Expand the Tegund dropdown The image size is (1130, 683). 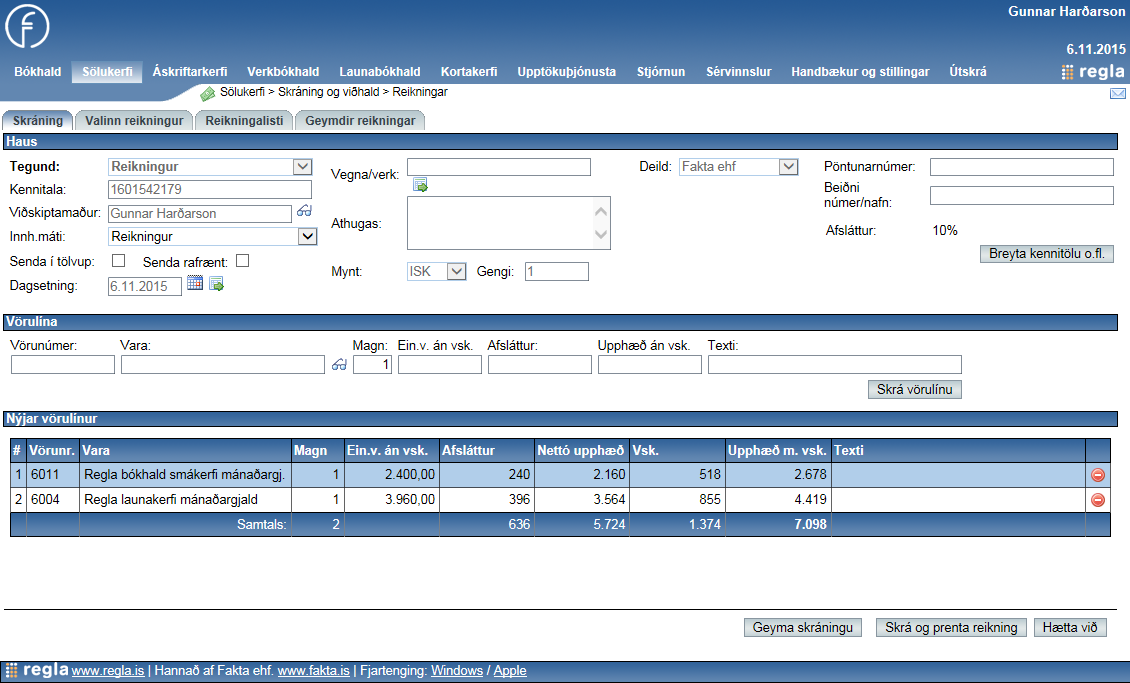click(x=302, y=167)
